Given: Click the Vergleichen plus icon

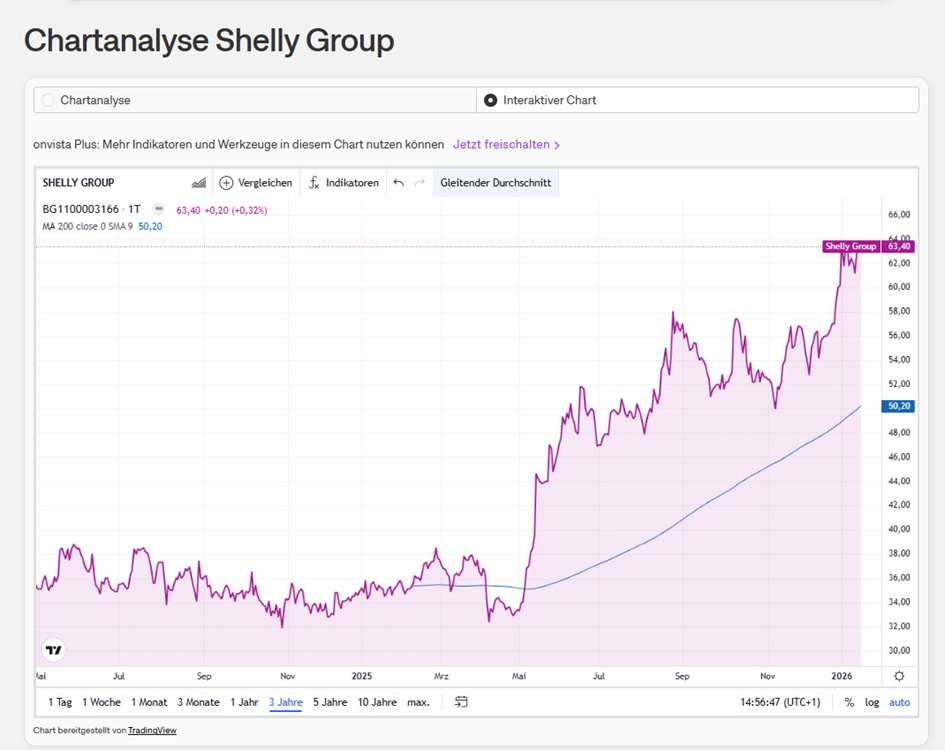Looking at the screenshot, I should click(x=226, y=183).
